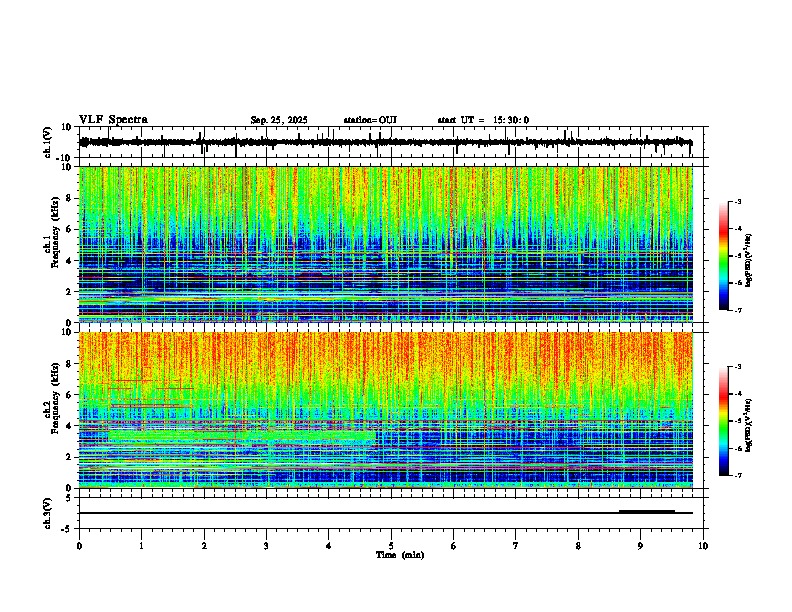Screen dimensions: 792x612
Task: Click the "-7" label on ch.2 color scale
Action: pos(737,475)
